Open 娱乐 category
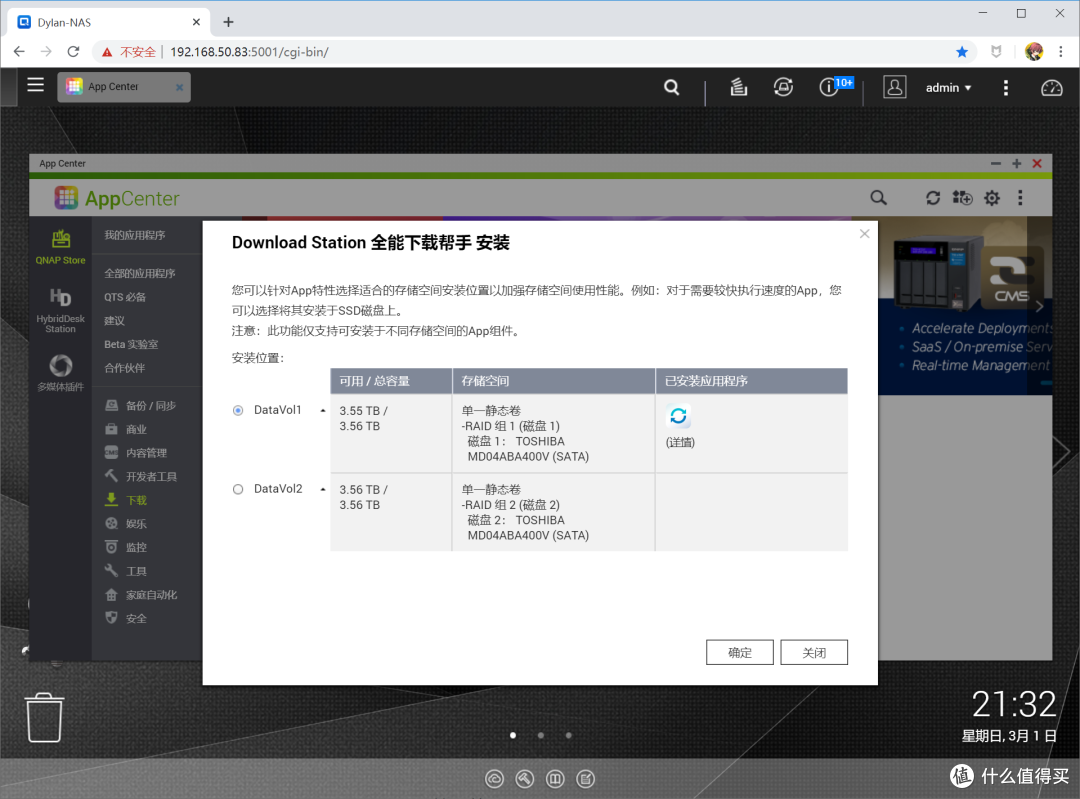This screenshot has height=799, width=1080. coord(126,523)
